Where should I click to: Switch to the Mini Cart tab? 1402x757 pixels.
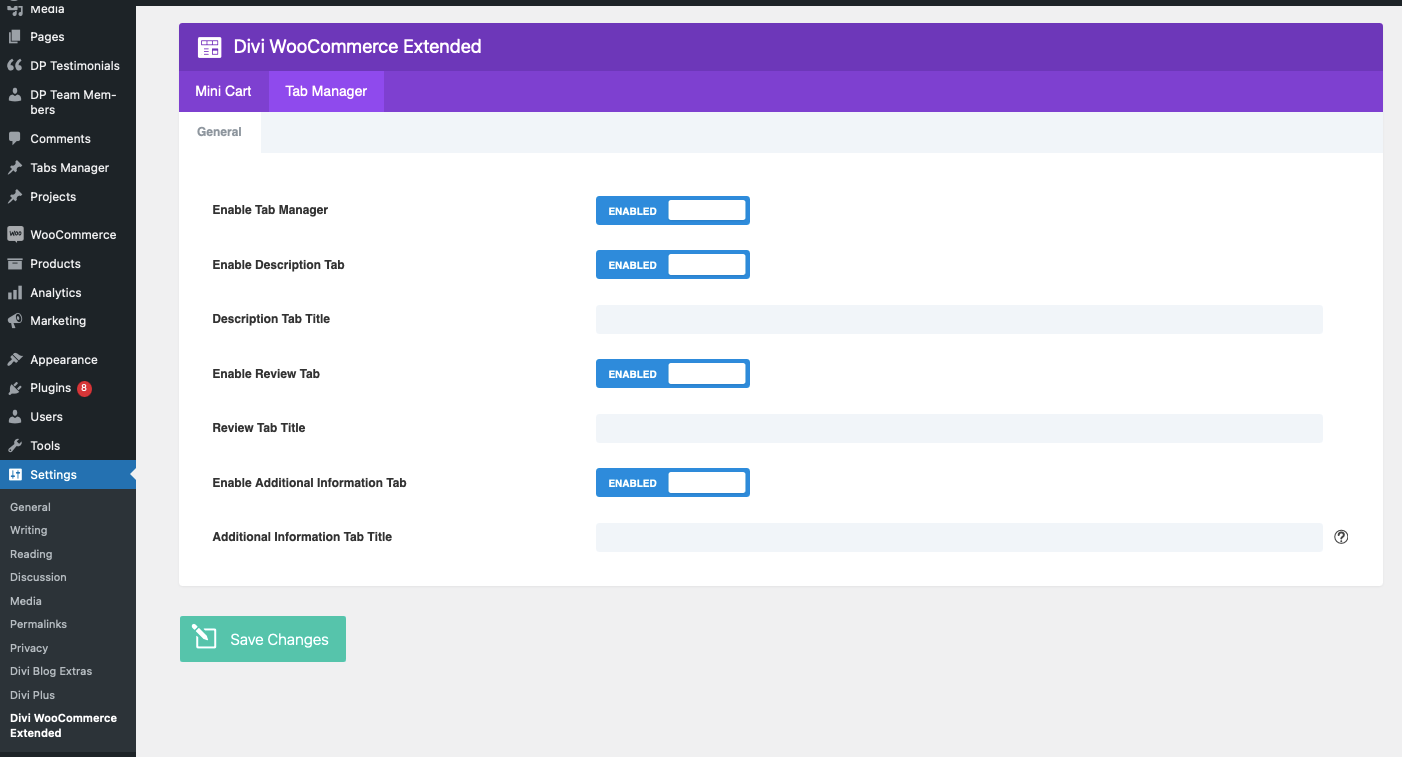[x=223, y=90]
